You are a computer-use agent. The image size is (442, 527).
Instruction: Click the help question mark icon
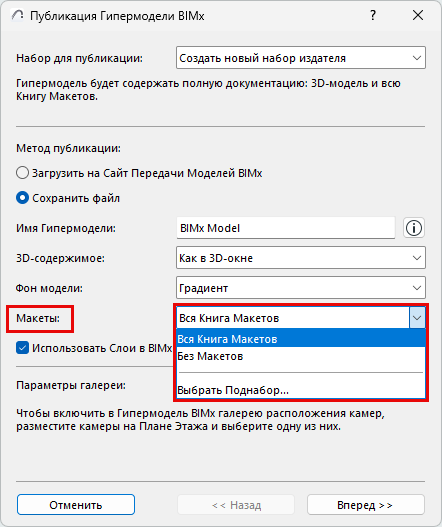(x=373, y=15)
